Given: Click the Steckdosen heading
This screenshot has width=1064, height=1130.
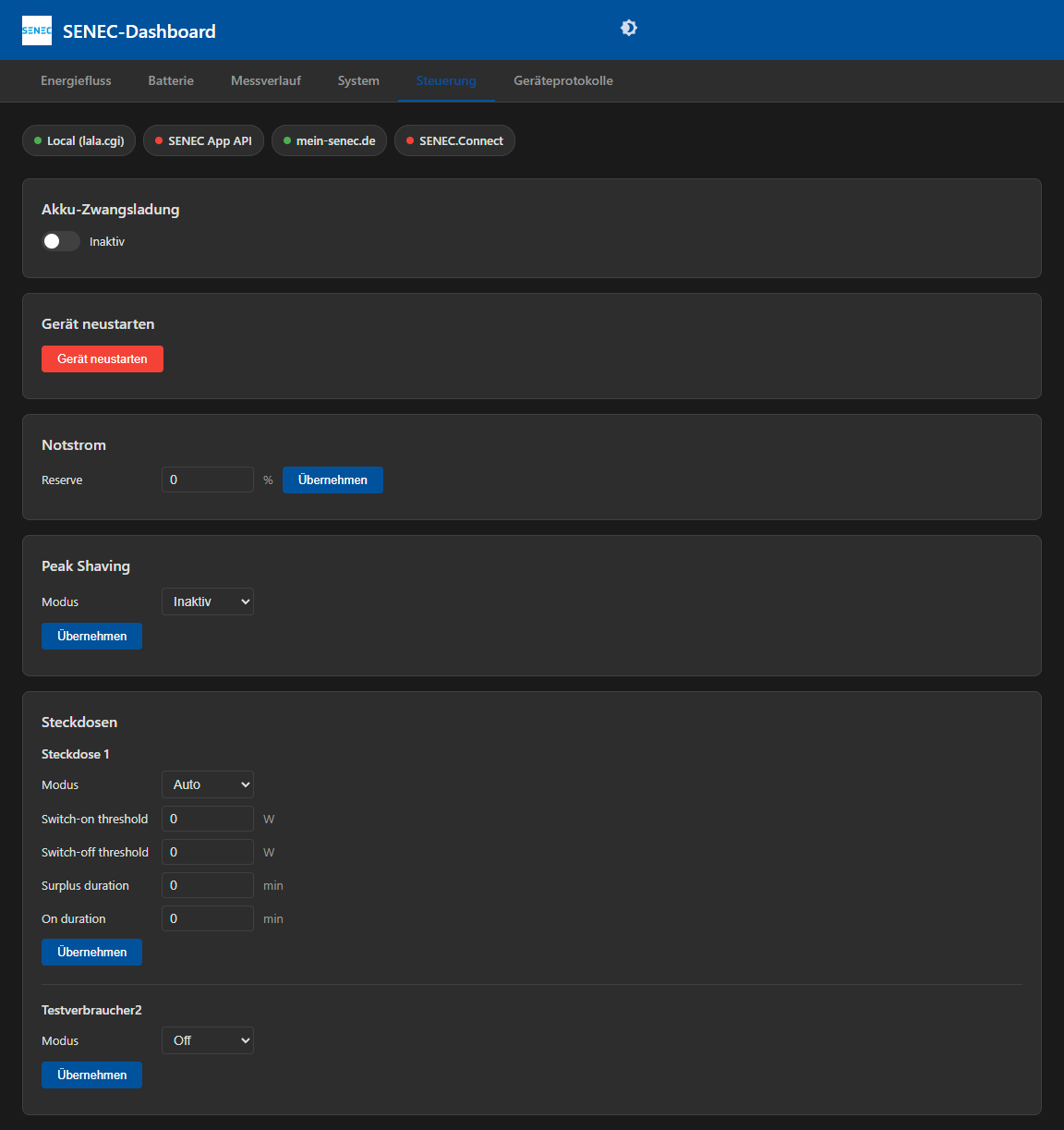Looking at the screenshot, I should (x=79, y=723).
